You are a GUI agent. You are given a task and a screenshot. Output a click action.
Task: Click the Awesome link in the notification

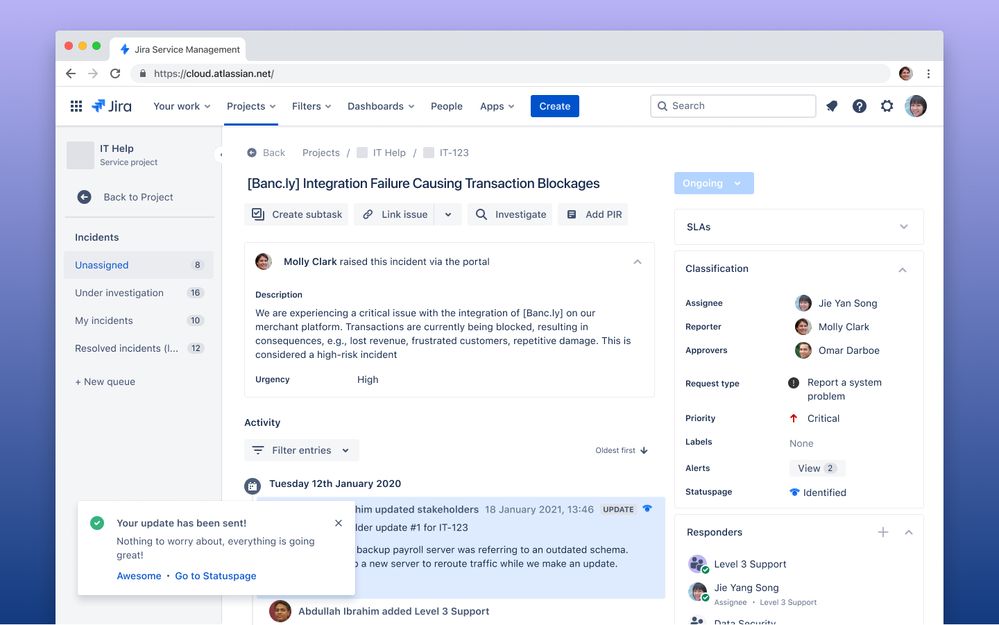(139, 576)
